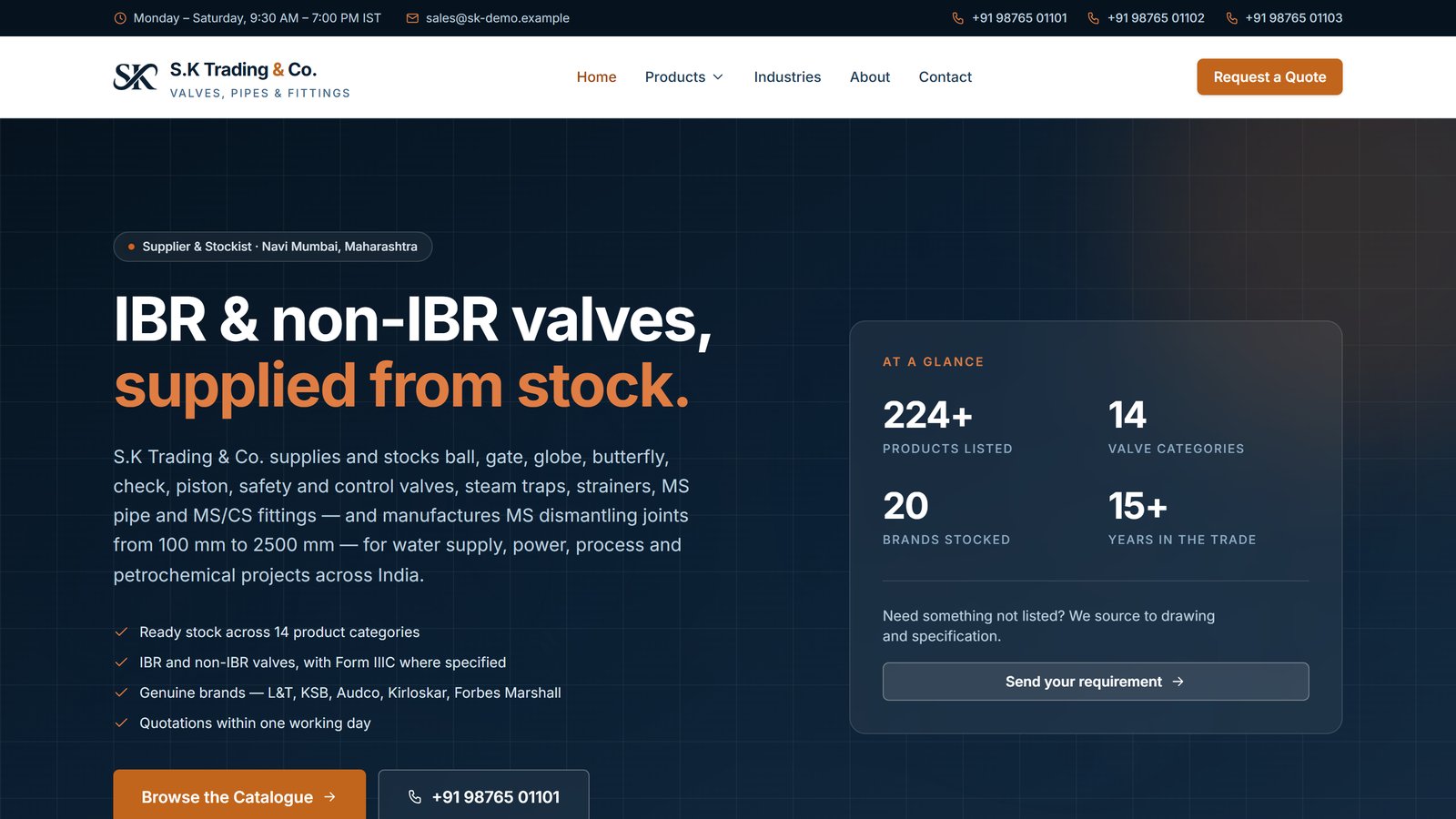Click checkmark beside Genuine brands line
Image resolution: width=1456 pixels, height=819 pixels.
point(121,693)
